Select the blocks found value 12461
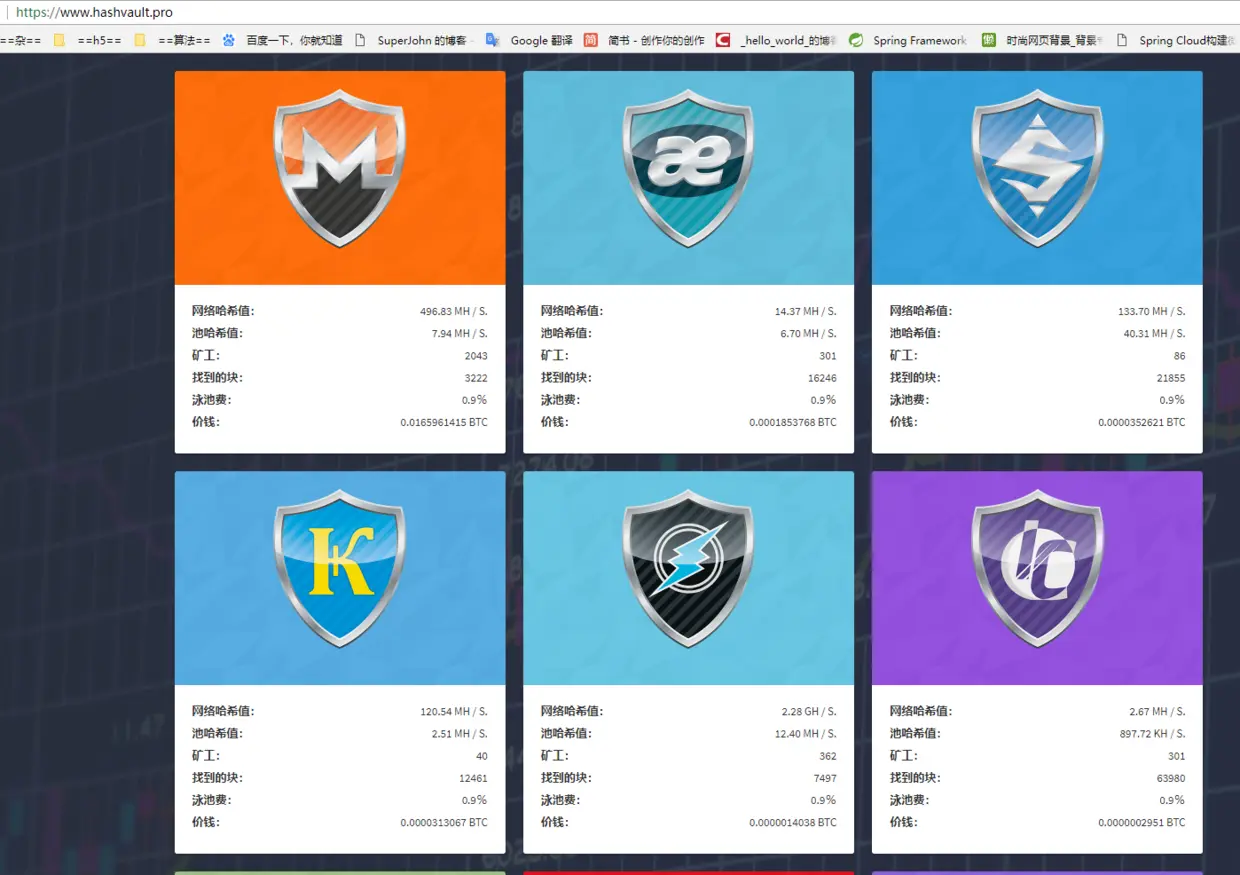Screen dimensions: 1240x875 tap(473, 778)
